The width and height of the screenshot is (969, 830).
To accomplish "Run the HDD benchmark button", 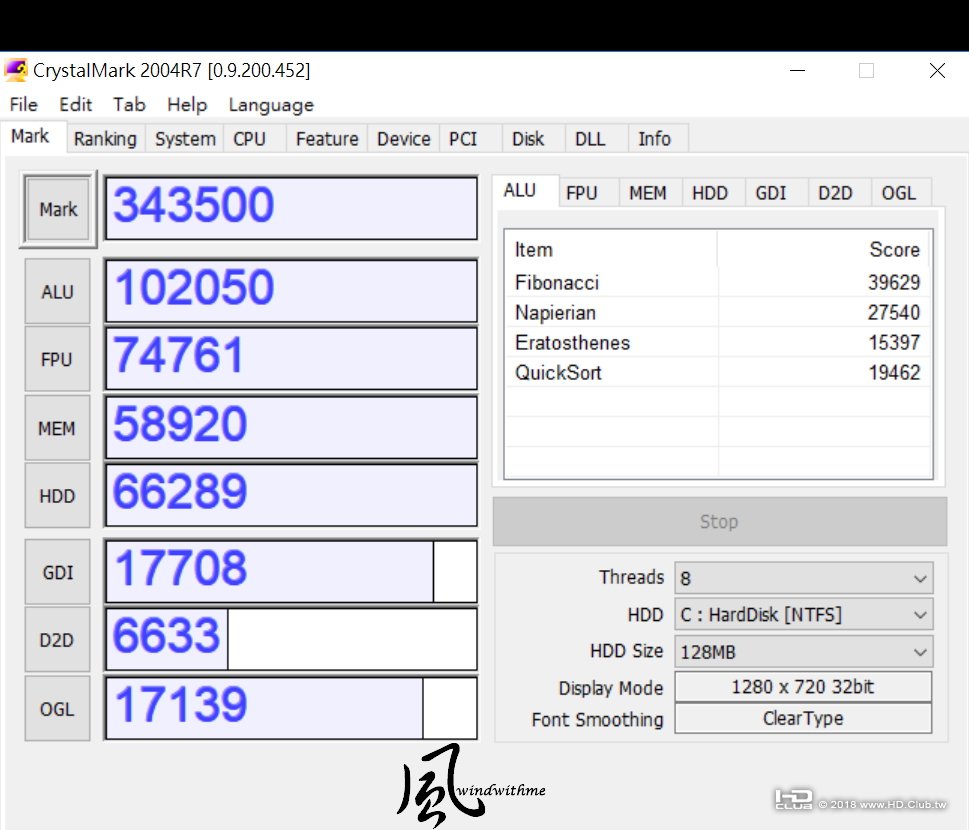I will (x=57, y=496).
